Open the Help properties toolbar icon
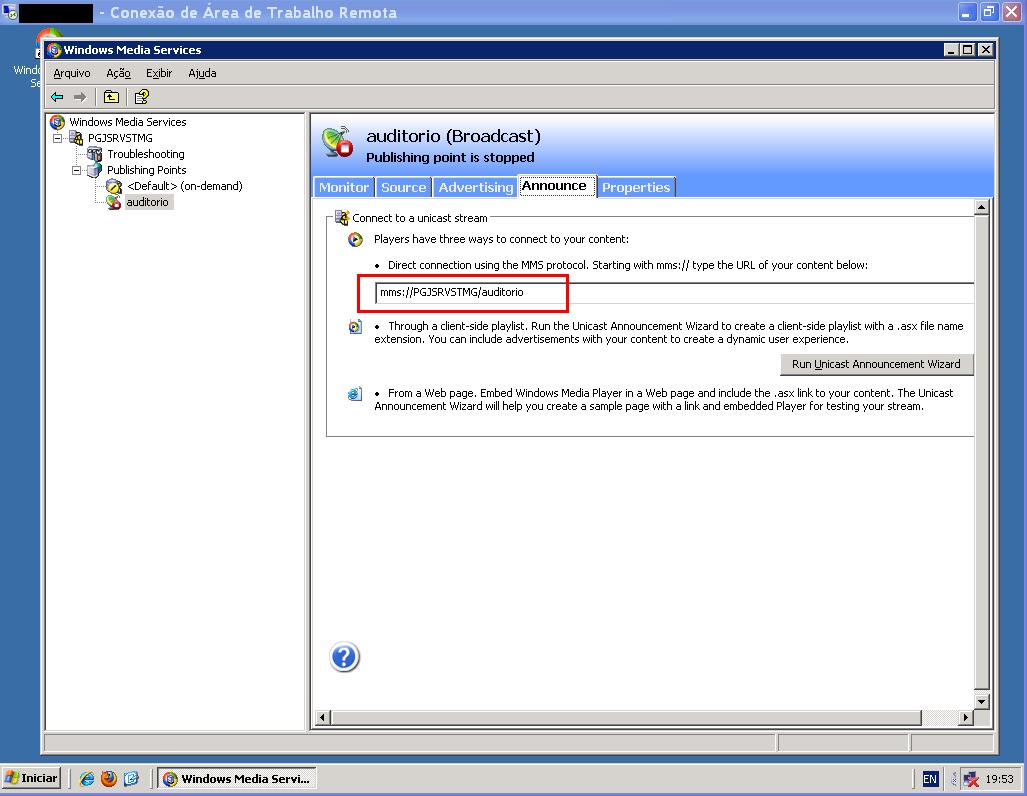This screenshot has width=1027, height=796. 141,97
